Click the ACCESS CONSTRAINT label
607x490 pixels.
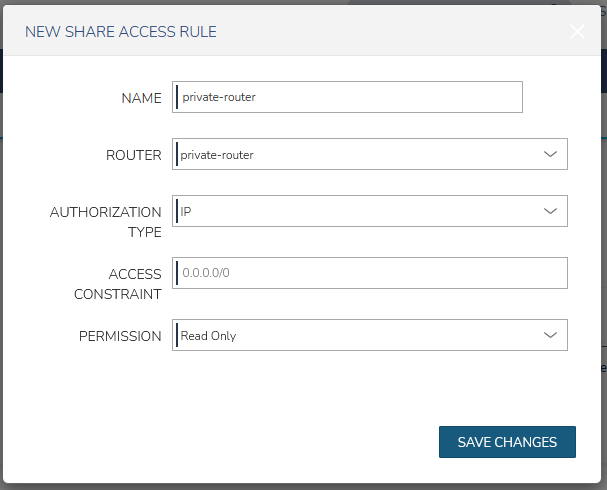coord(118,284)
